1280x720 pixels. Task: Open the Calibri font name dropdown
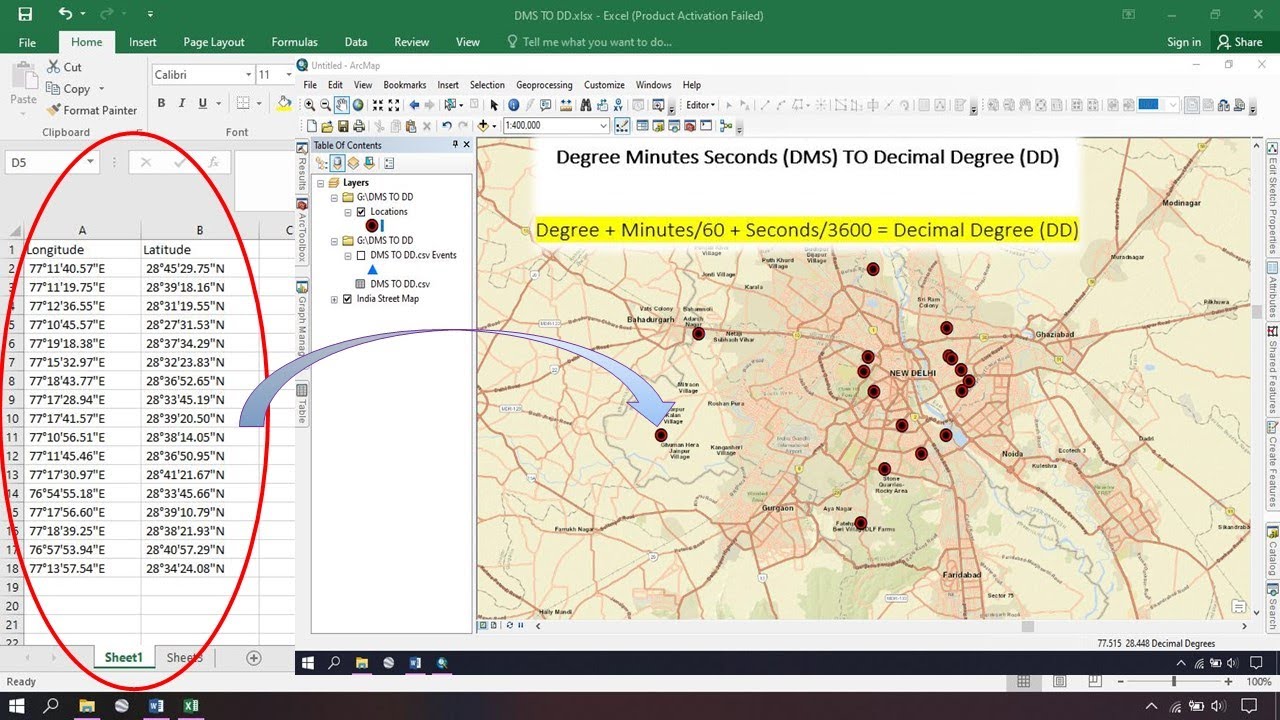[248, 75]
